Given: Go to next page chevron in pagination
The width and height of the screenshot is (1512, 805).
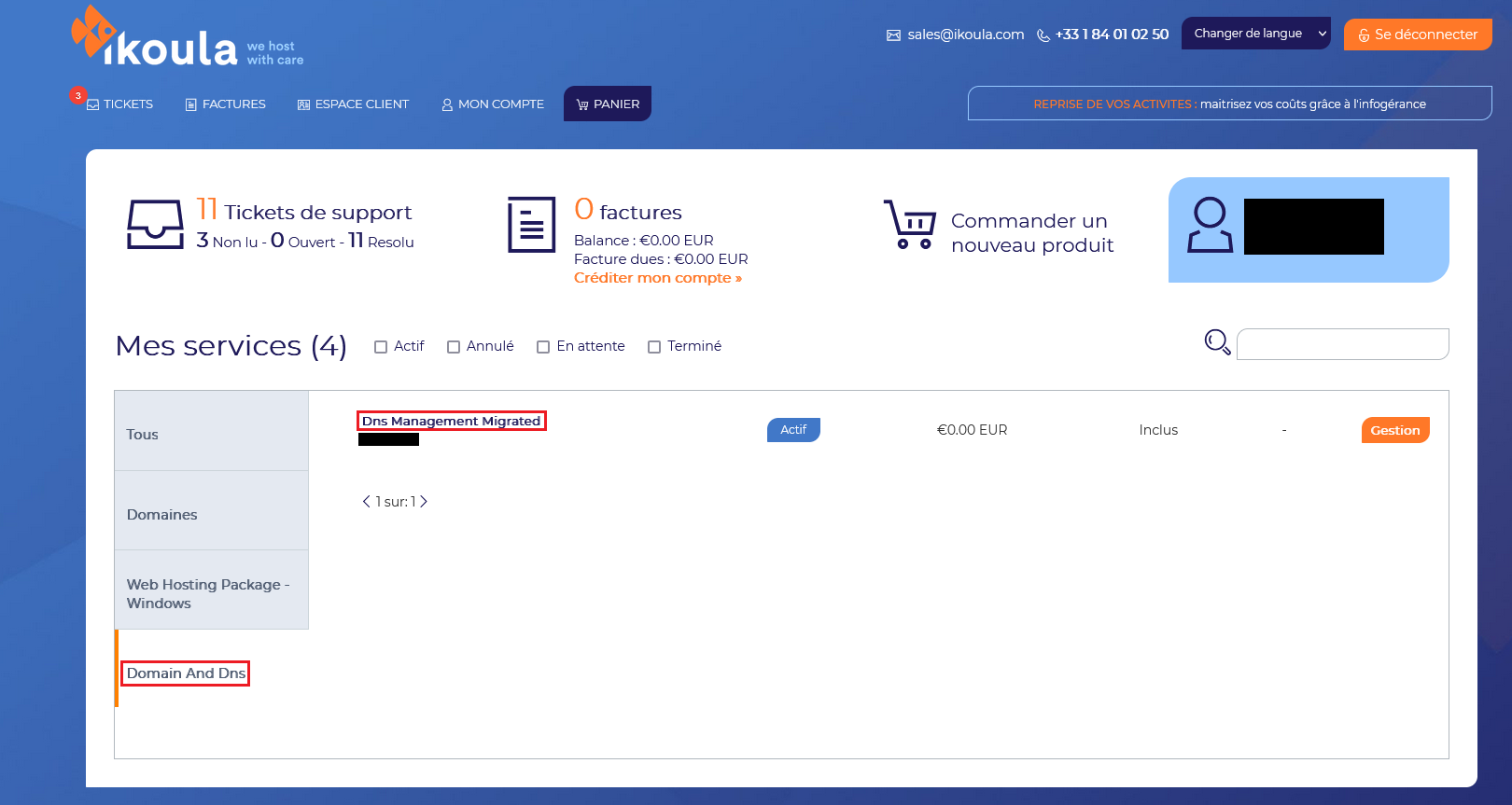Looking at the screenshot, I should click(x=424, y=502).
